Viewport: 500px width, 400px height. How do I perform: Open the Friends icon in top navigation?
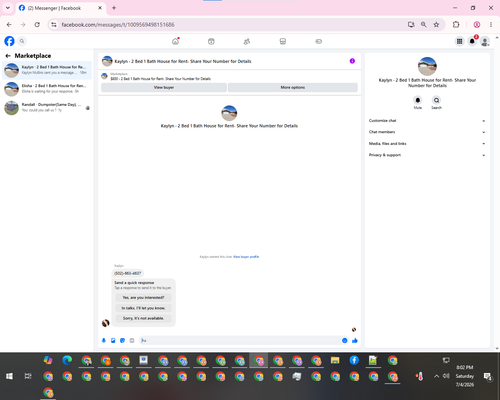[x=247, y=41]
